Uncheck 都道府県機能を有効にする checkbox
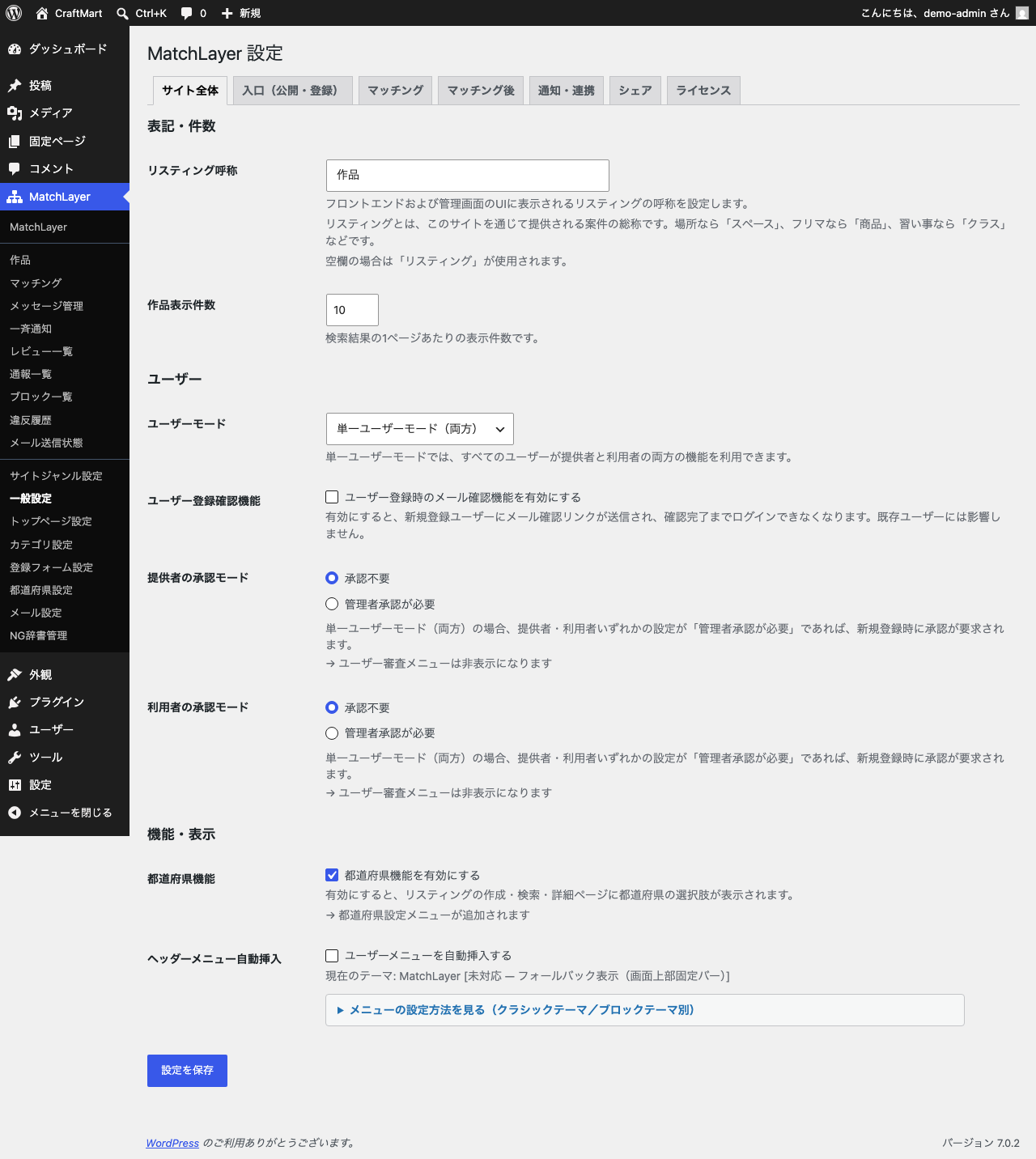1036x1159 pixels. tap(332, 875)
